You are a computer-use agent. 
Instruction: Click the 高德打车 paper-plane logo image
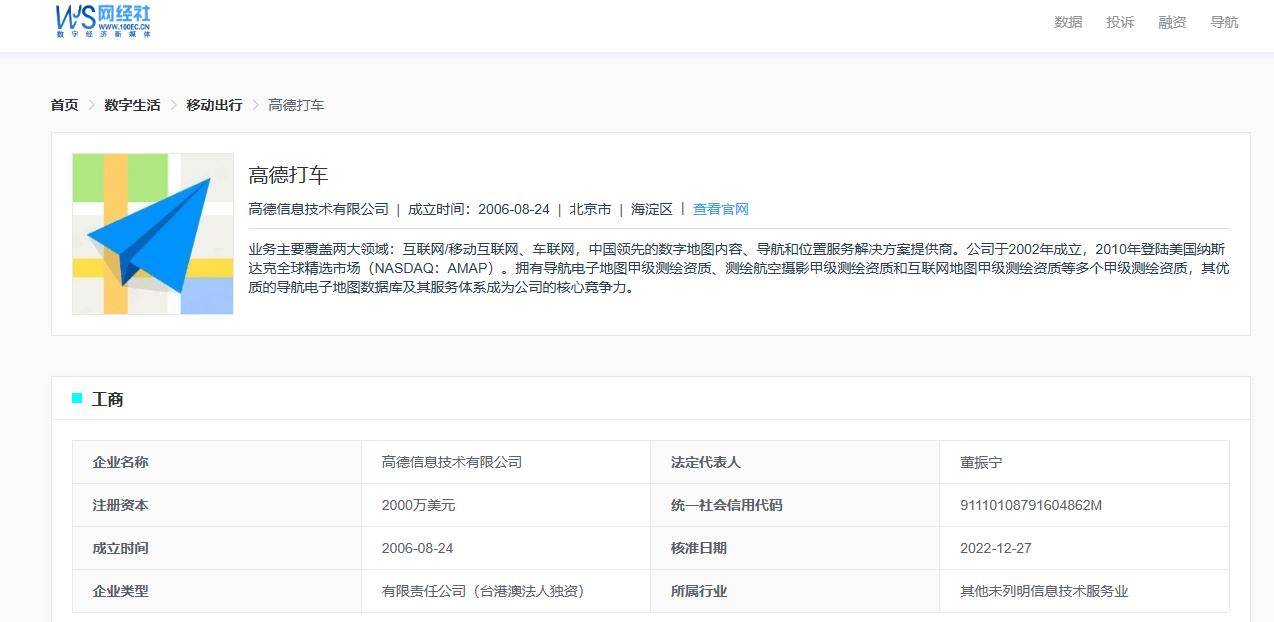pos(153,234)
